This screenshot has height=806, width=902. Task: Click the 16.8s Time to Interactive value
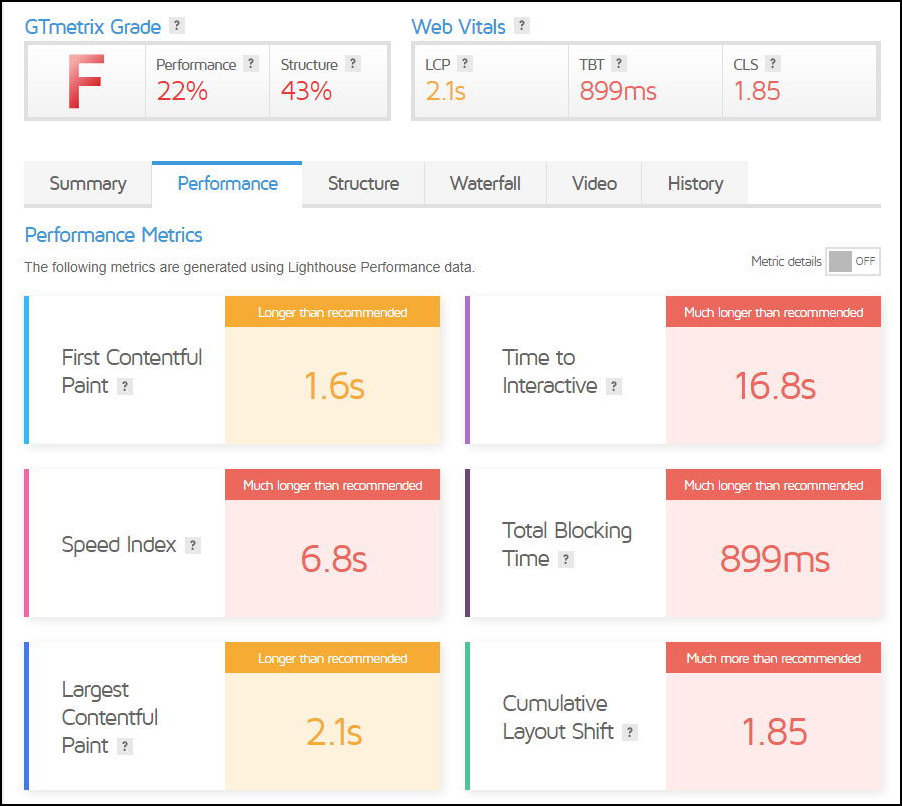tap(775, 385)
